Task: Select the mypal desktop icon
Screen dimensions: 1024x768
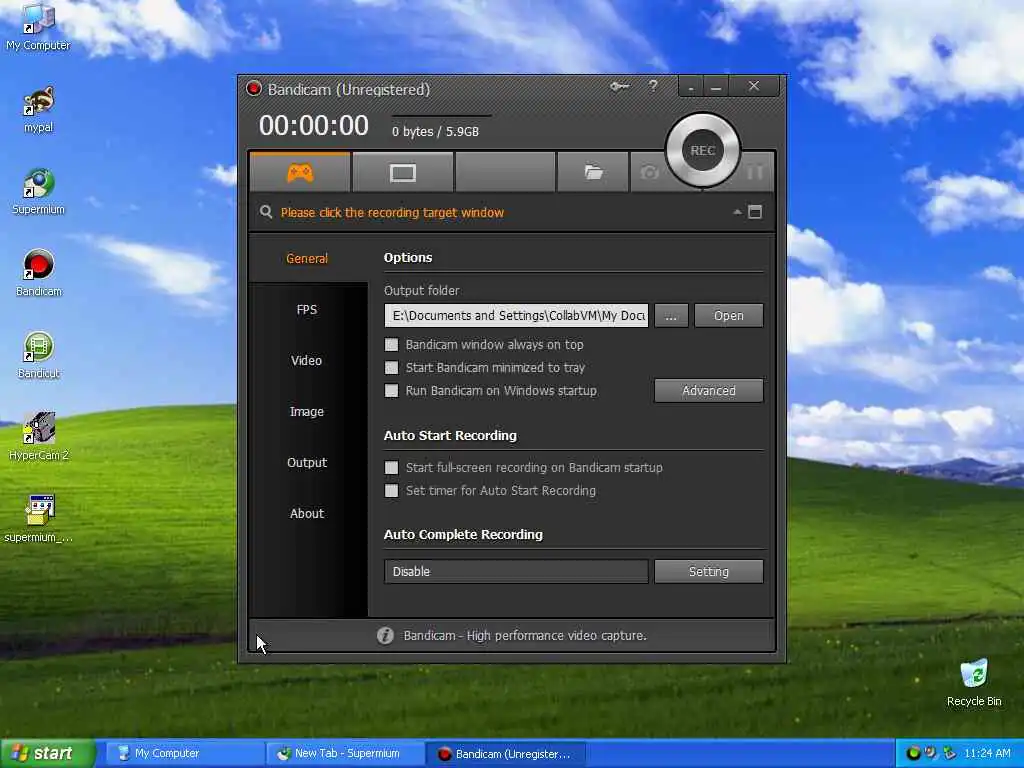Action: (x=39, y=108)
